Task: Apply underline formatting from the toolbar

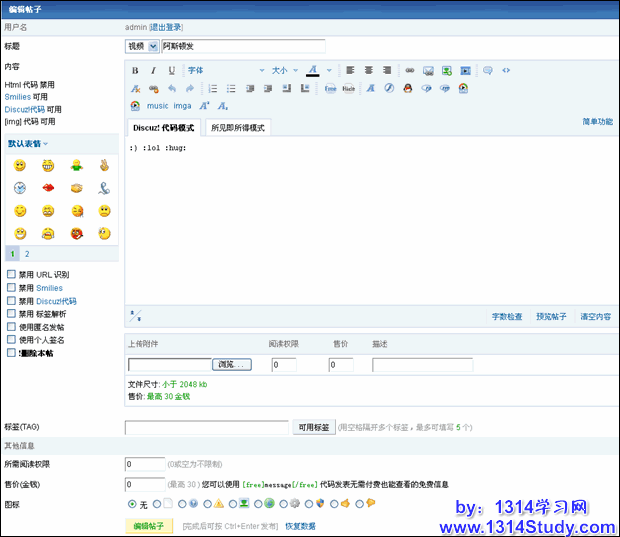Action: [x=171, y=71]
